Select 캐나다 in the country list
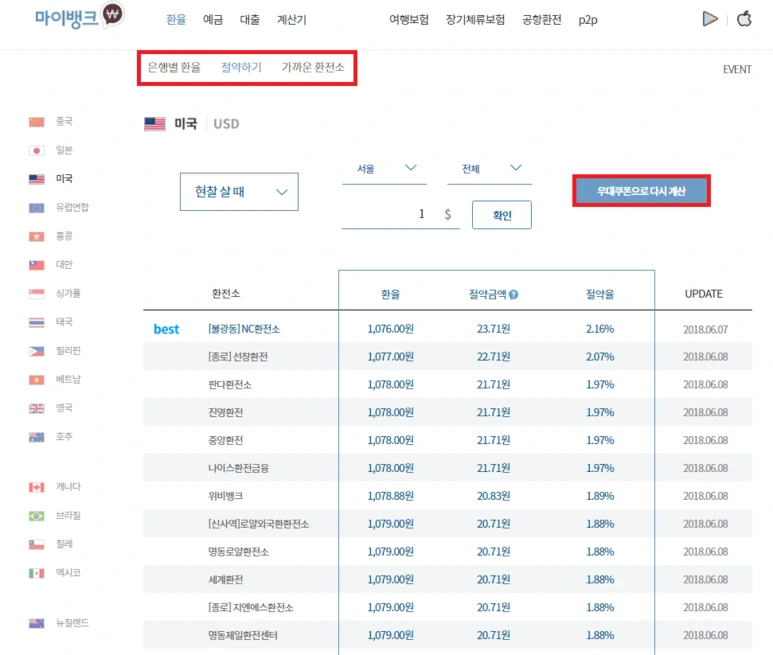This screenshot has height=655, width=773. coord(68,486)
